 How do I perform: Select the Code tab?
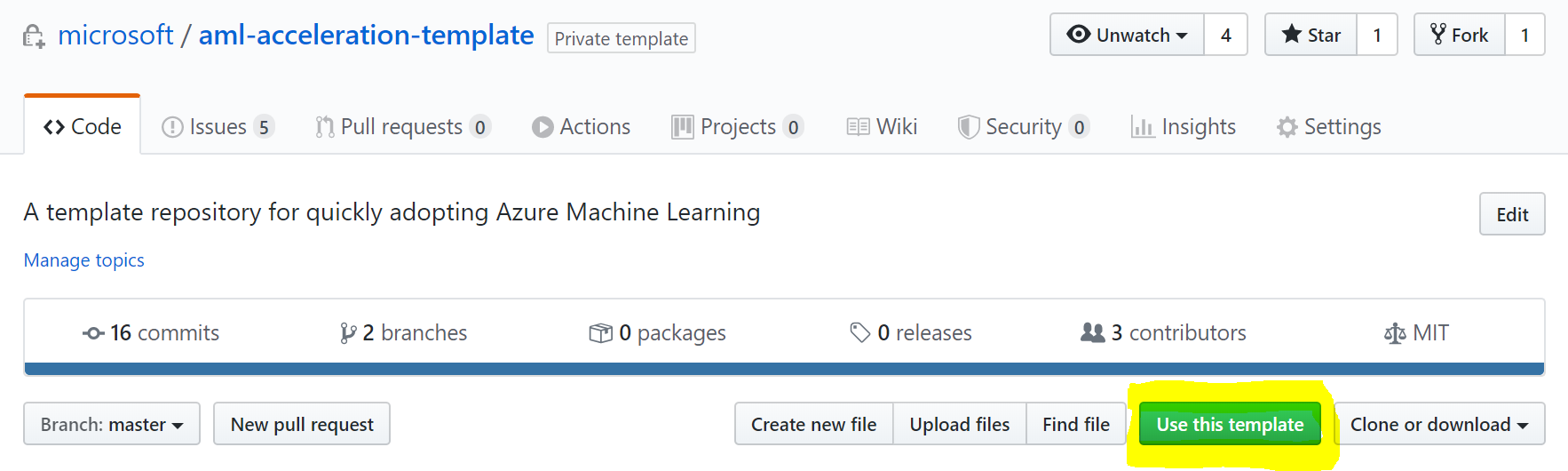coord(83,126)
